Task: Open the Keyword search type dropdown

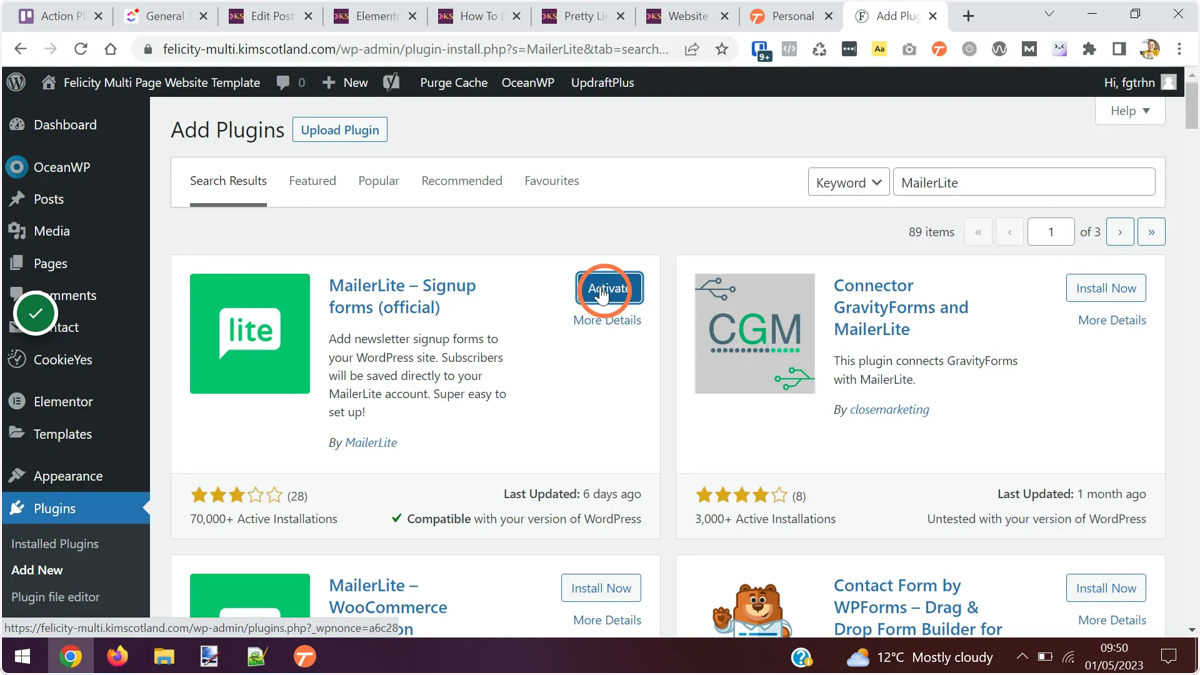Action: [849, 182]
